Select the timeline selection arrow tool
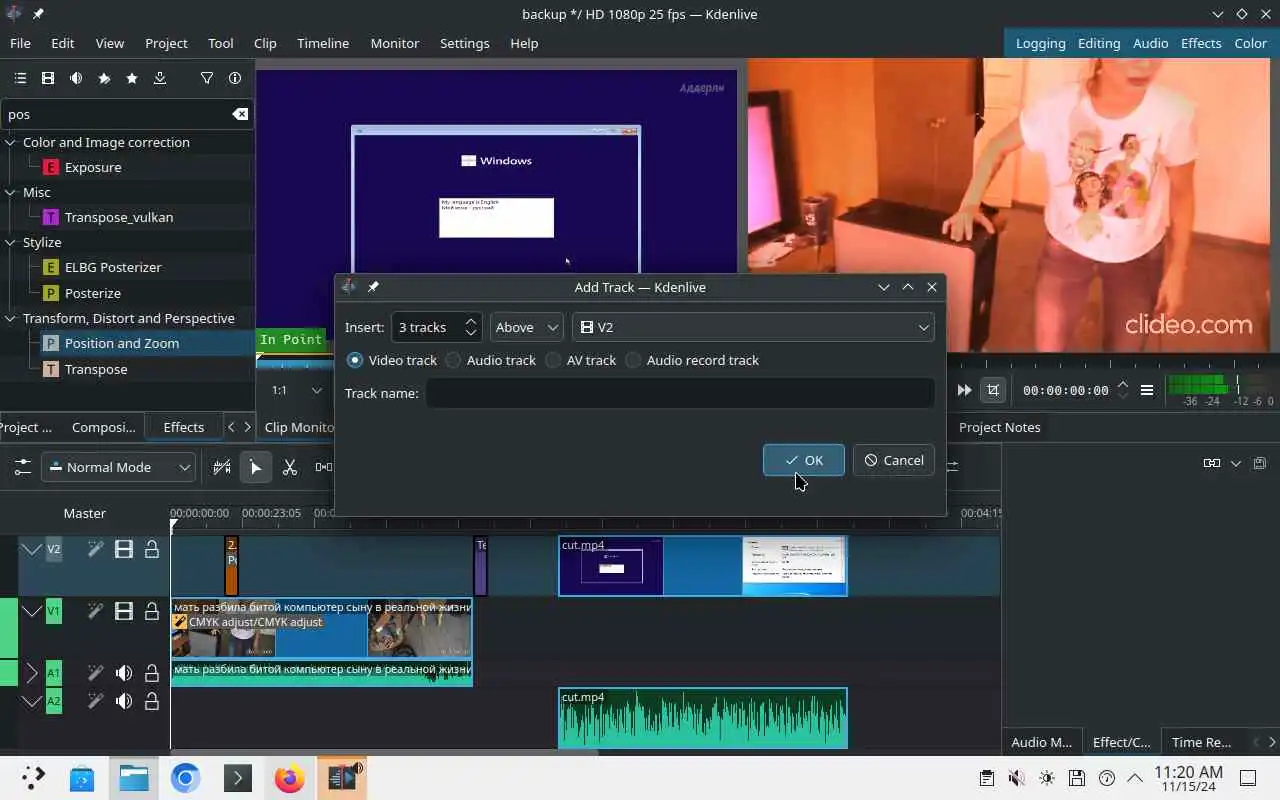 pyautogui.click(x=256, y=467)
